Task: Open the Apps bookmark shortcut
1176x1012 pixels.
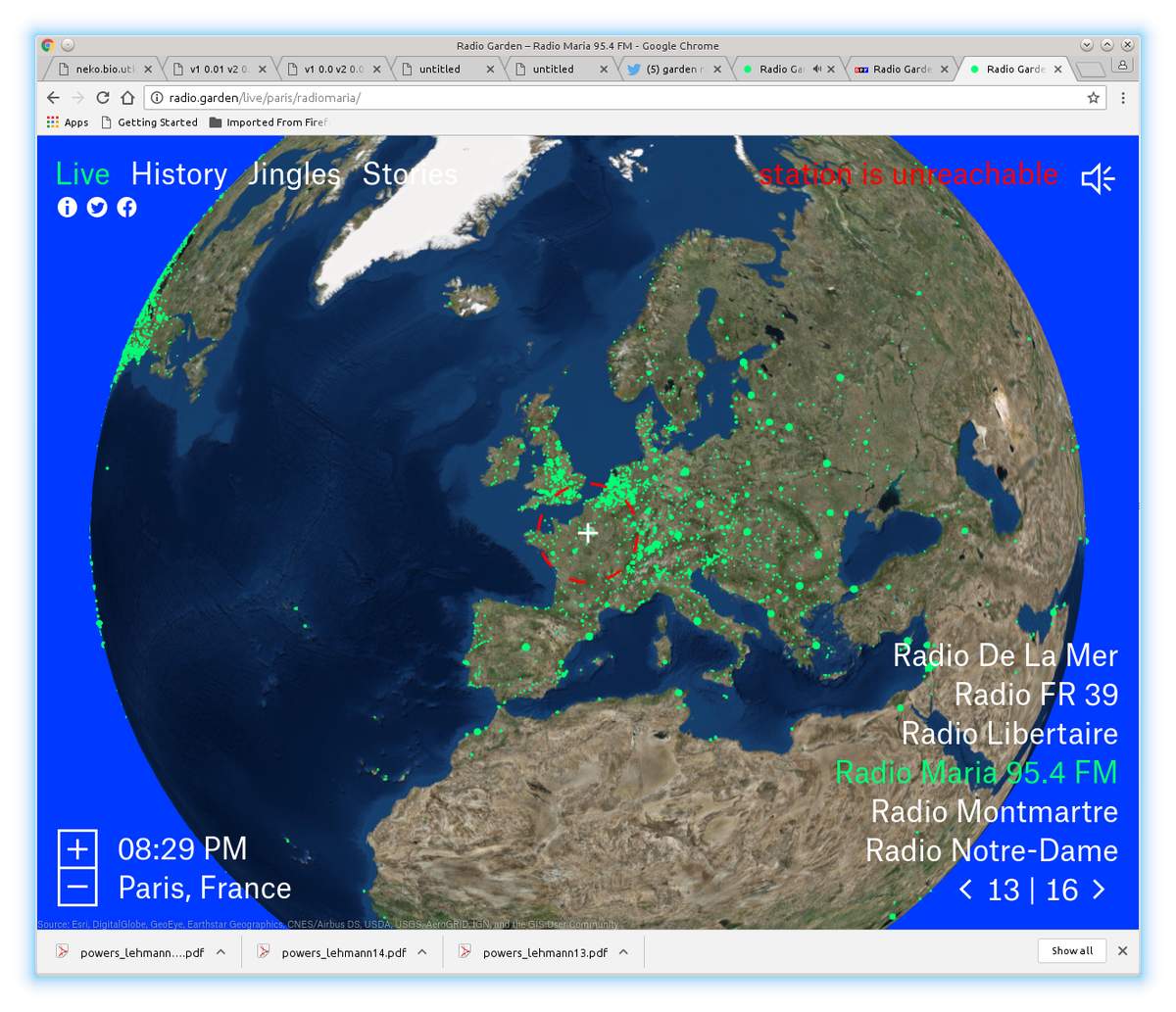Action: click(x=68, y=122)
